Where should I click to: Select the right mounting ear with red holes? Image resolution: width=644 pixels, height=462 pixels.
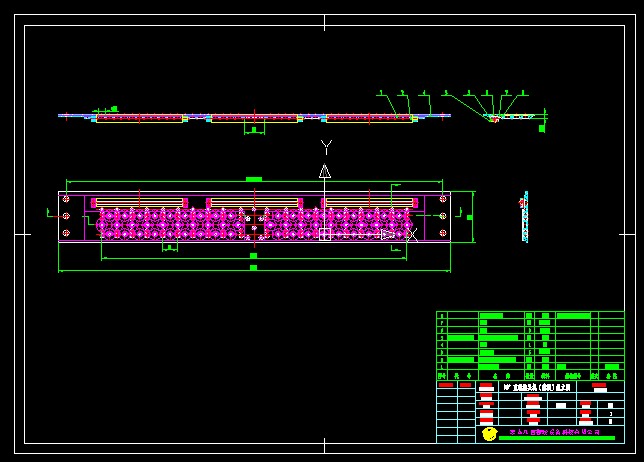(441, 216)
